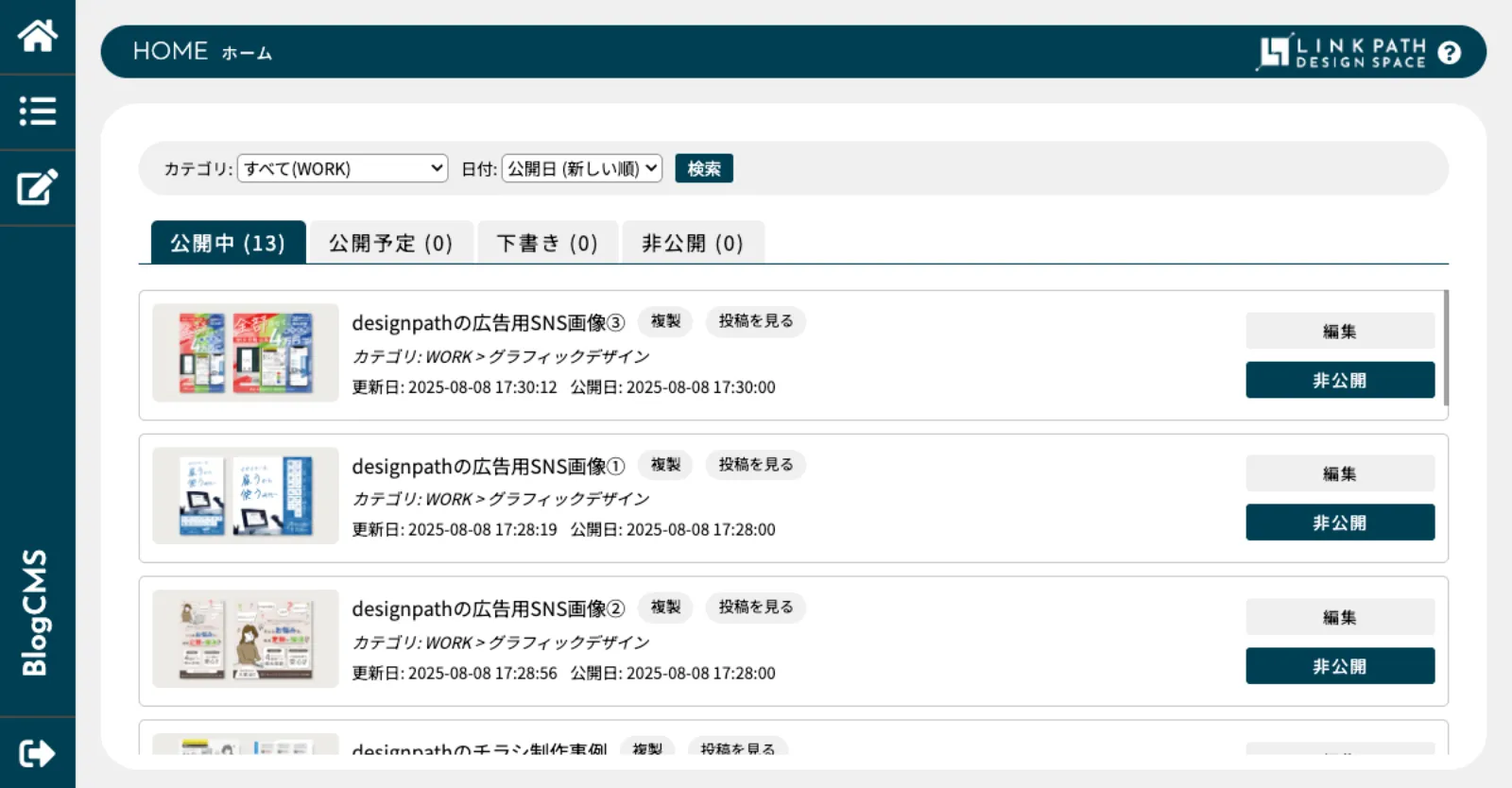Expand the カテゴリ dropdown
Image resolution: width=1512 pixels, height=788 pixels.
click(342, 168)
